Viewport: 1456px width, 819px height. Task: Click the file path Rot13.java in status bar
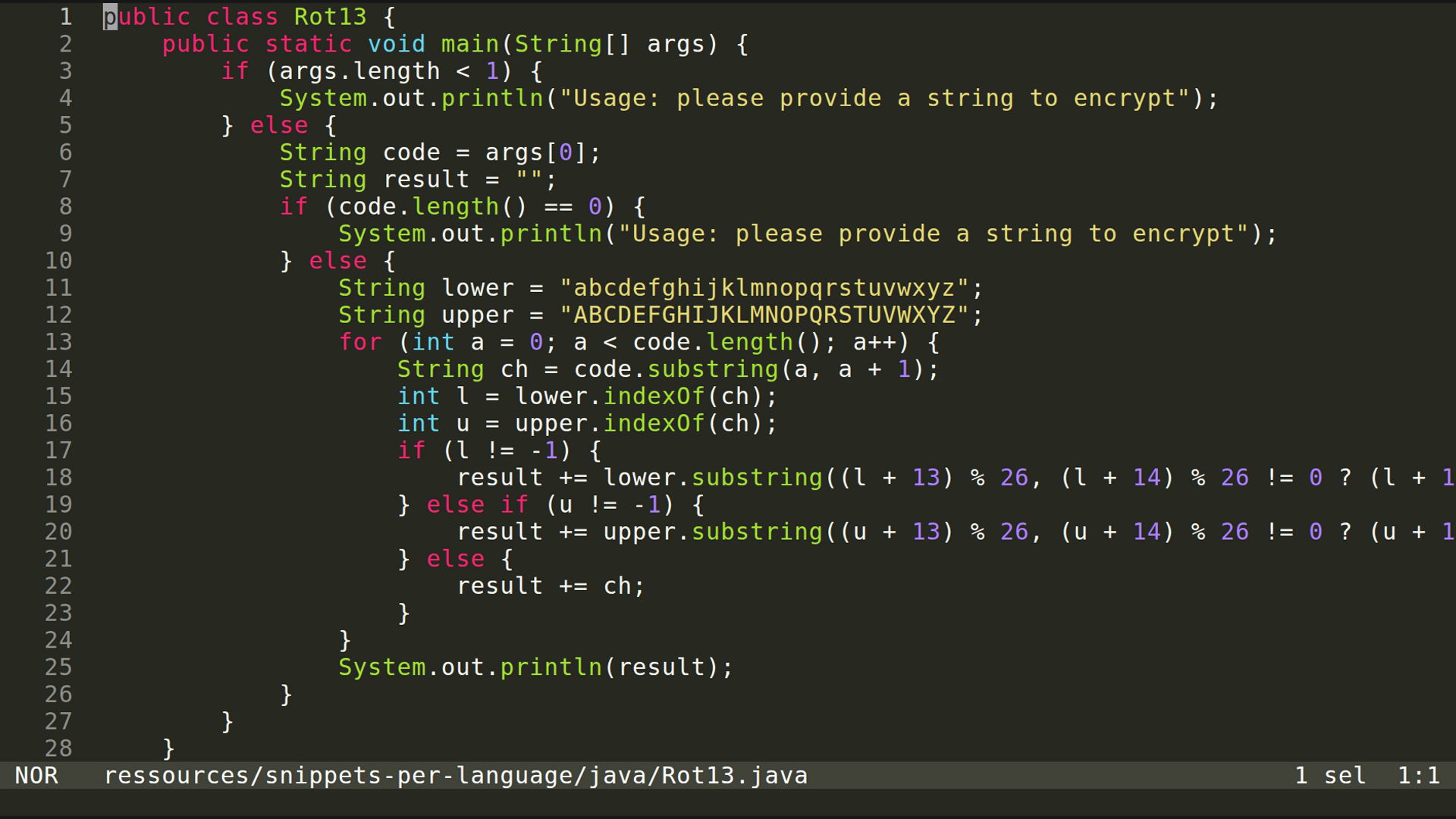455,775
